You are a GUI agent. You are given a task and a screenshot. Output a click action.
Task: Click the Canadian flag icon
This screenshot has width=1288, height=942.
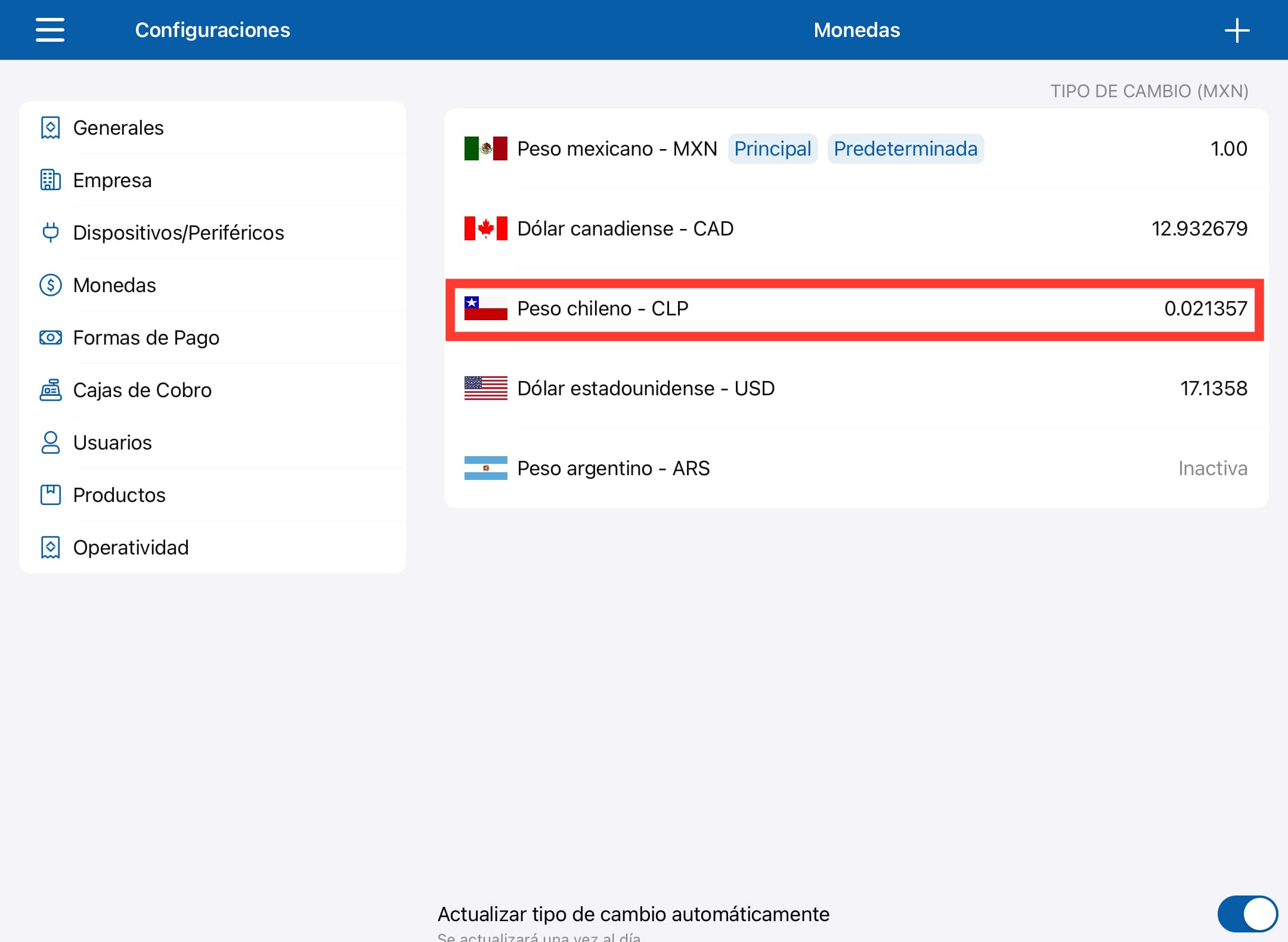coord(486,228)
